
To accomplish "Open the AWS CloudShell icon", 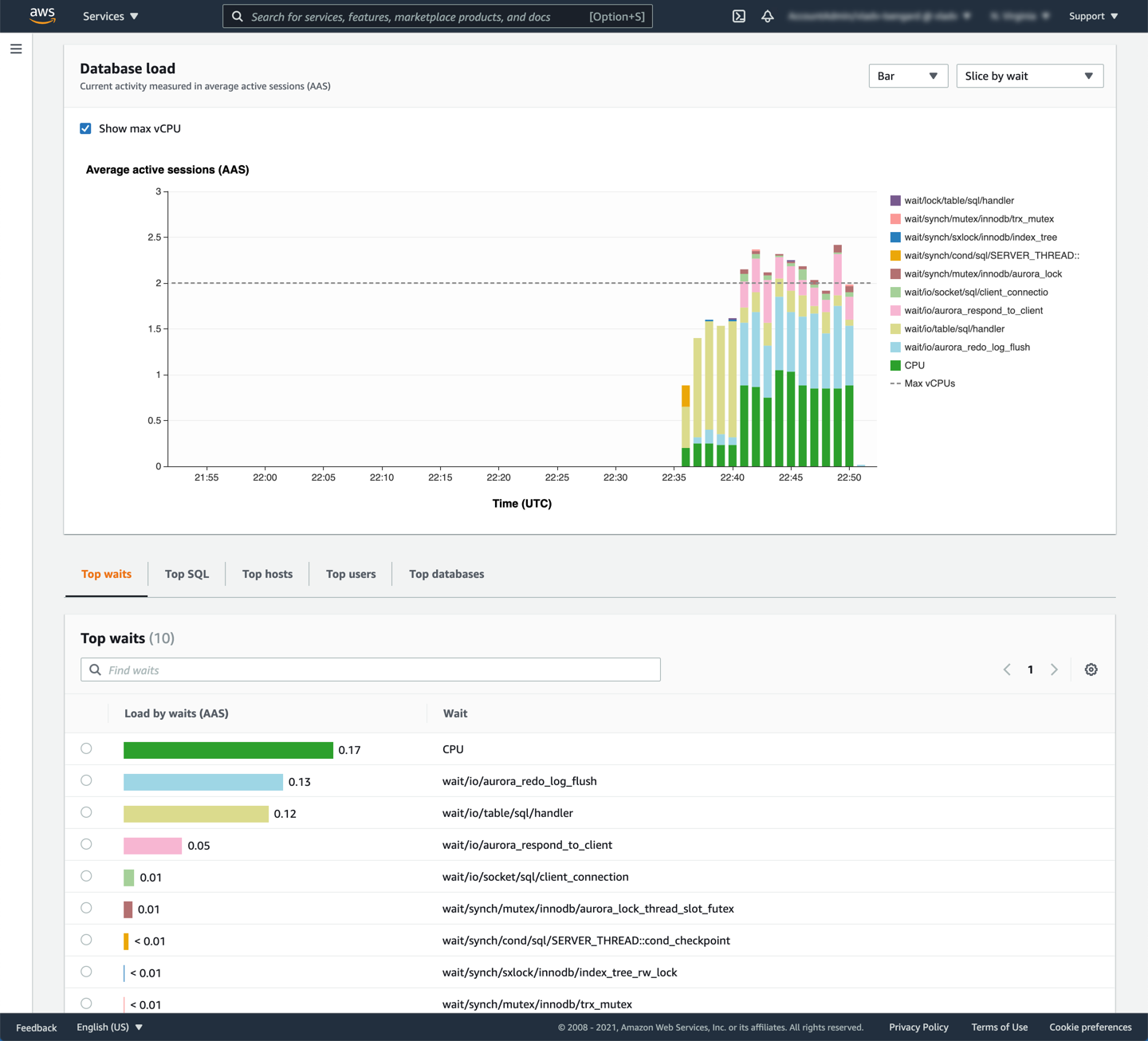I will click(739, 16).
